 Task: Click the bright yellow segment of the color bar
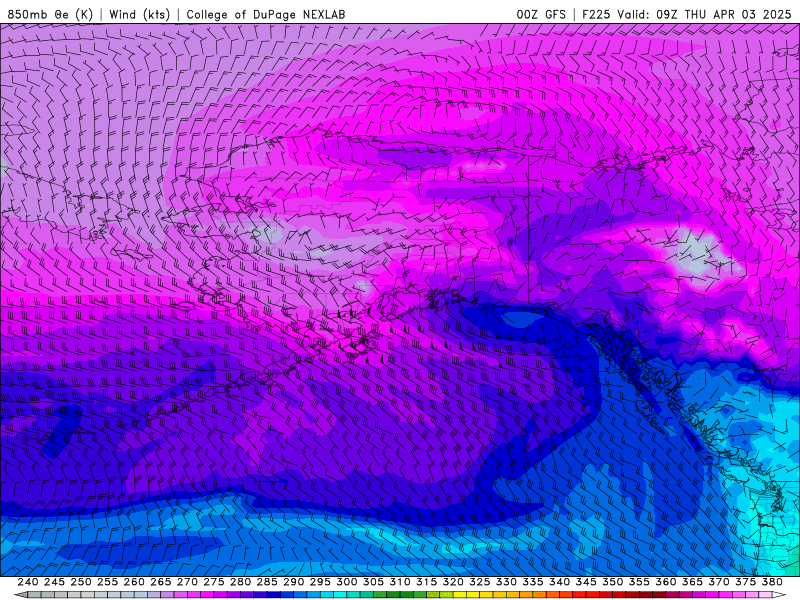click(x=473, y=595)
